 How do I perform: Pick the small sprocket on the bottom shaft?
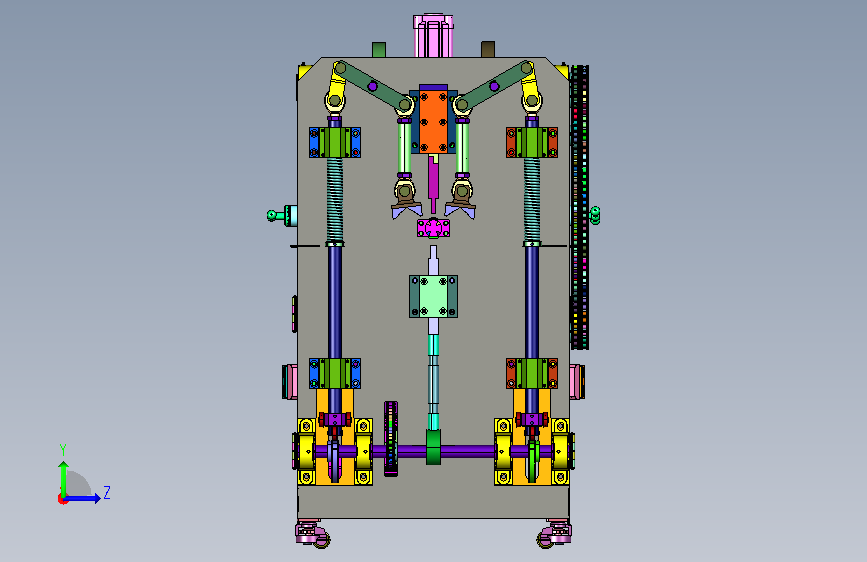(x=391, y=439)
